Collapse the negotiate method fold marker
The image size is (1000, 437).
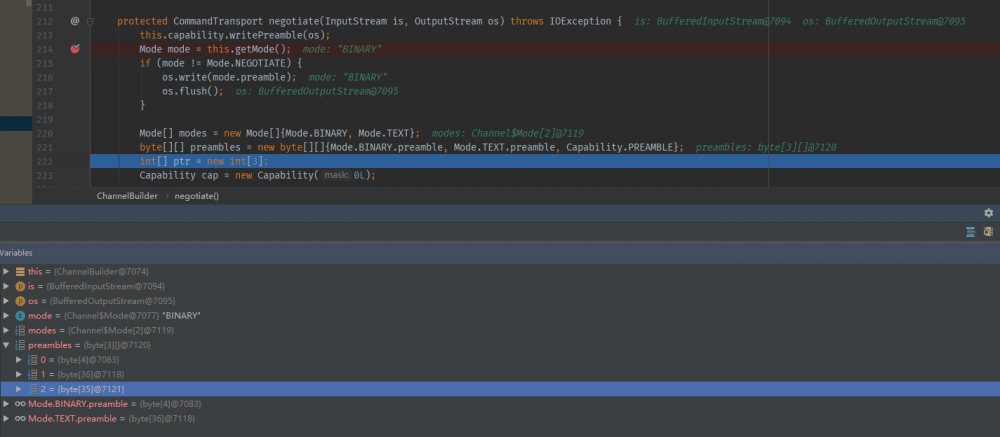point(90,20)
